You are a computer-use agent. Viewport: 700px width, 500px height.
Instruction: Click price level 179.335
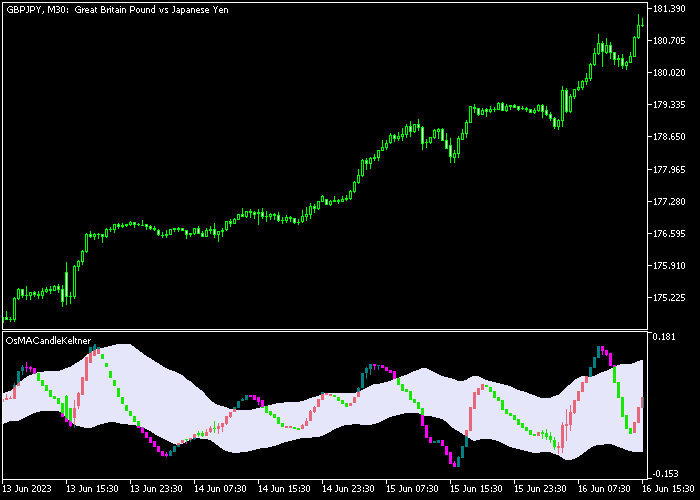click(x=669, y=104)
